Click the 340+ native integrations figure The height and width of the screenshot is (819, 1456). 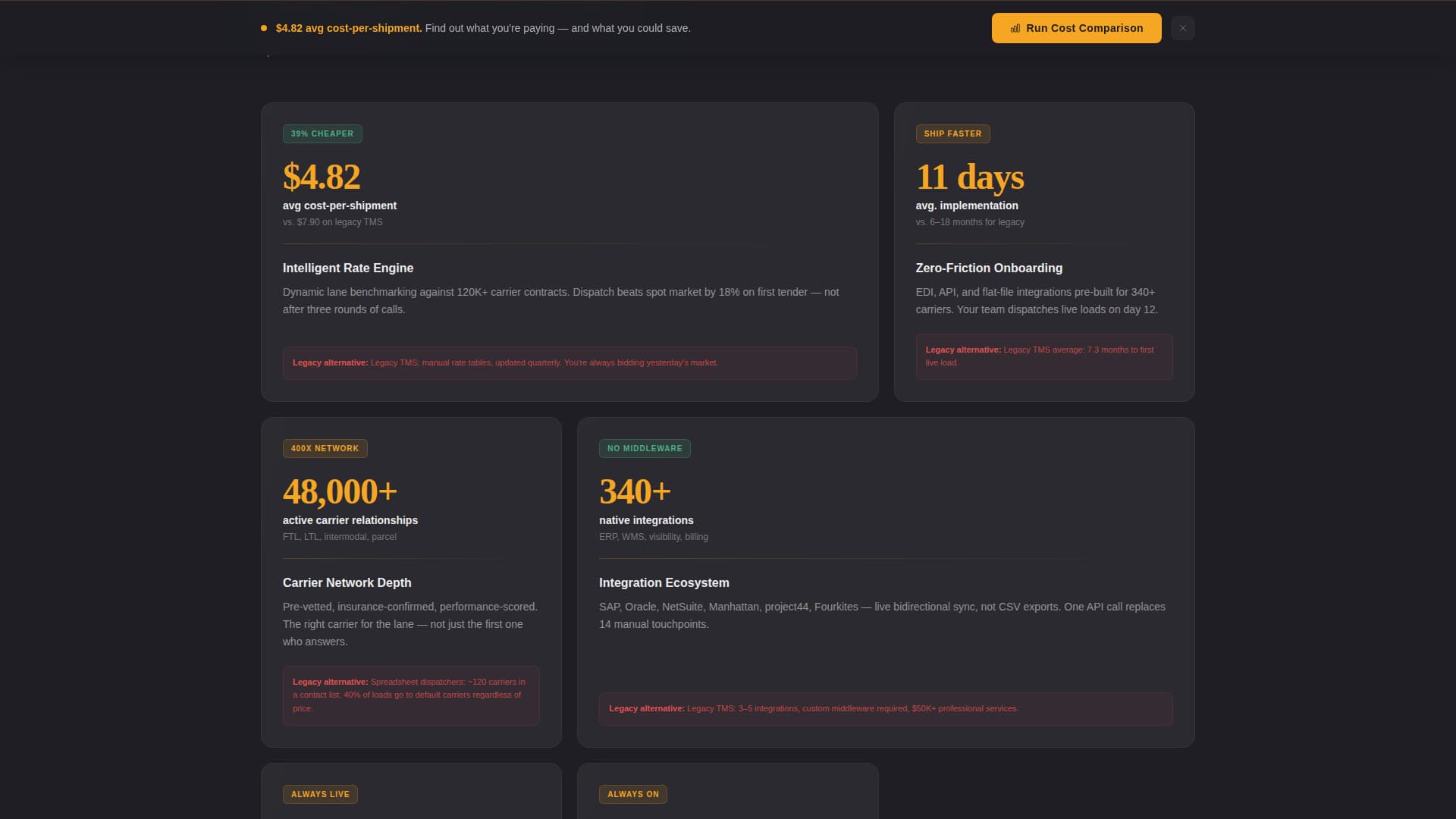click(x=635, y=491)
